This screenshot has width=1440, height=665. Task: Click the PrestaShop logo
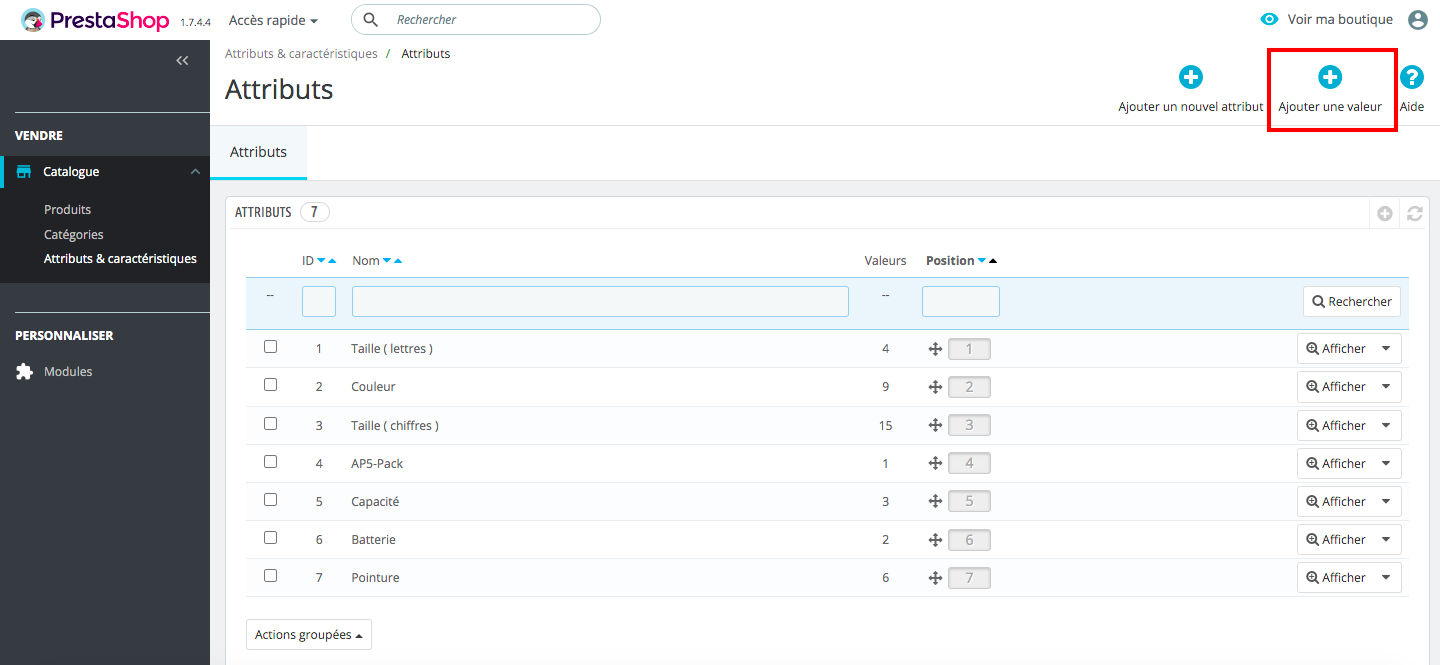click(x=96, y=20)
